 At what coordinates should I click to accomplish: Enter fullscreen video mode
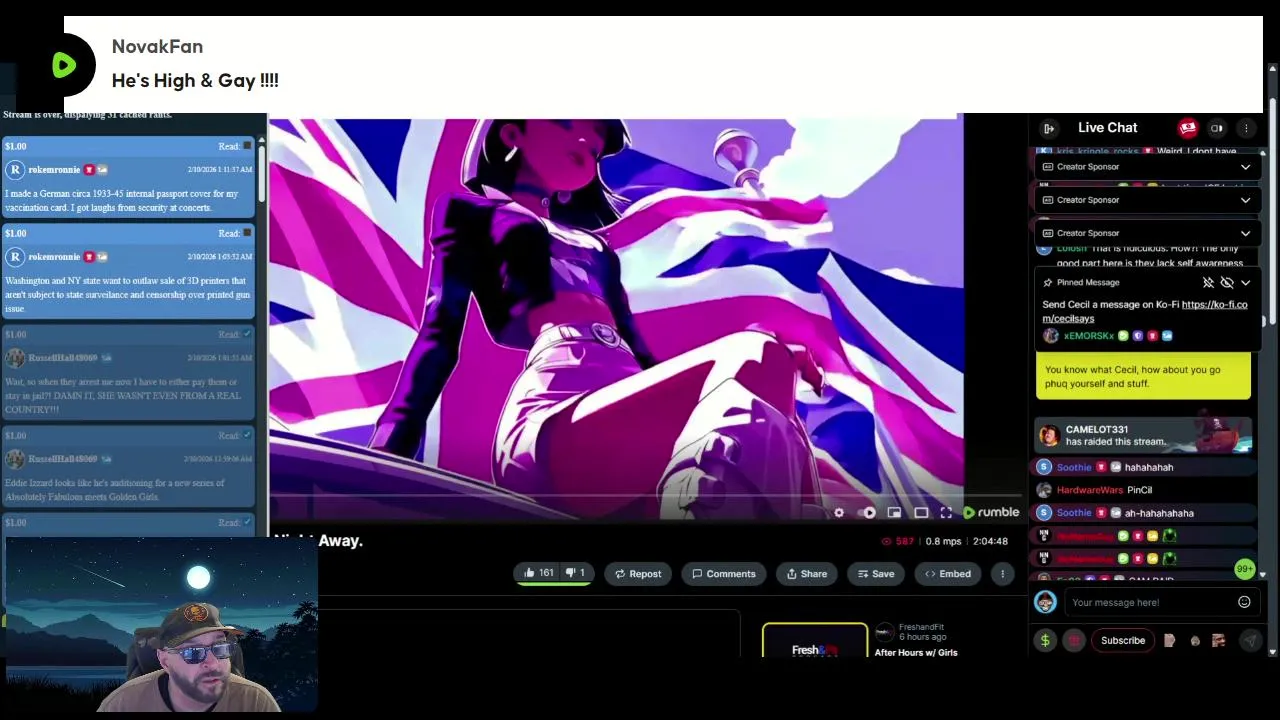(x=946, y=513)
